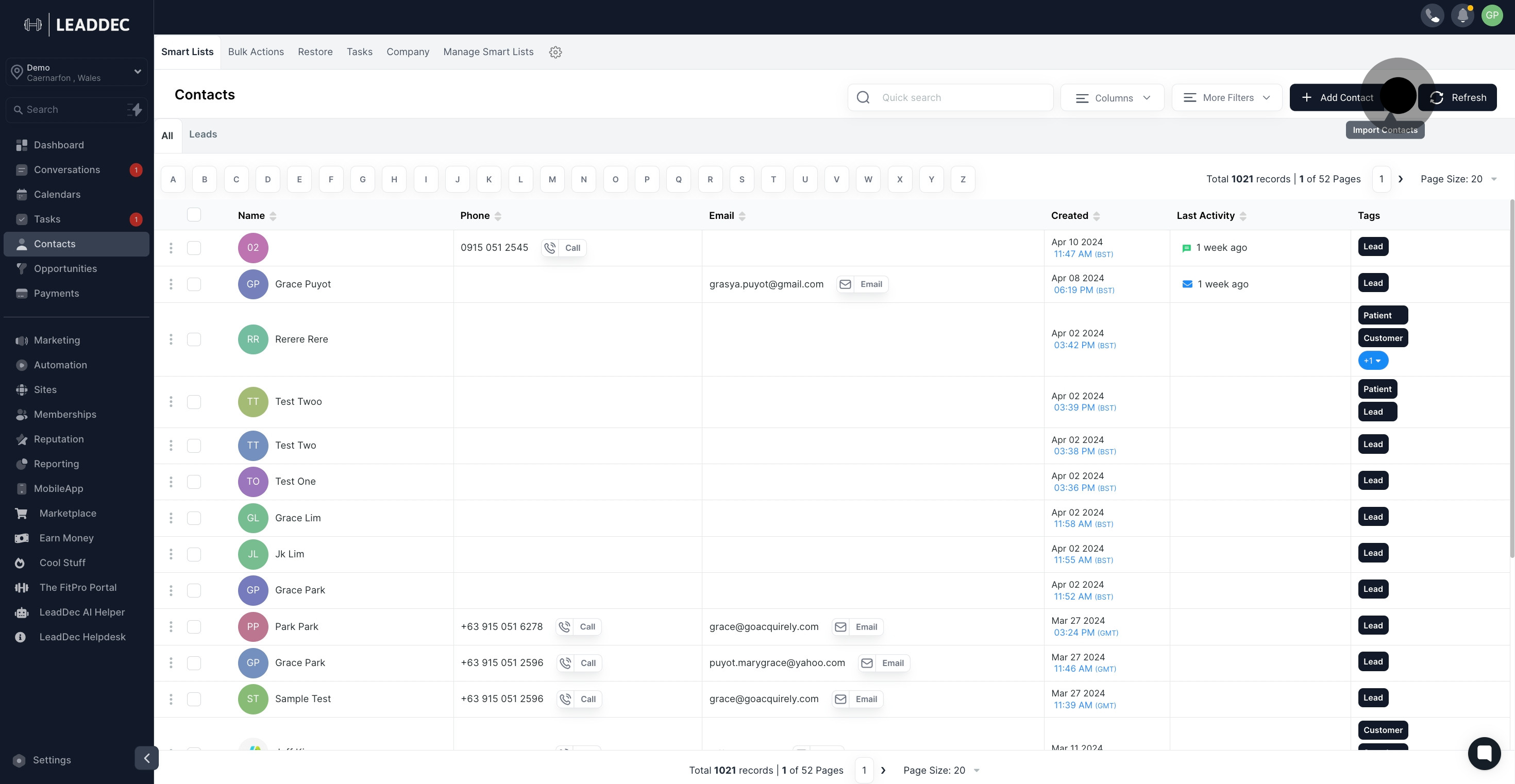Switch to the Company tab
Screen dimensions: 1515x784
pos(408,52)
